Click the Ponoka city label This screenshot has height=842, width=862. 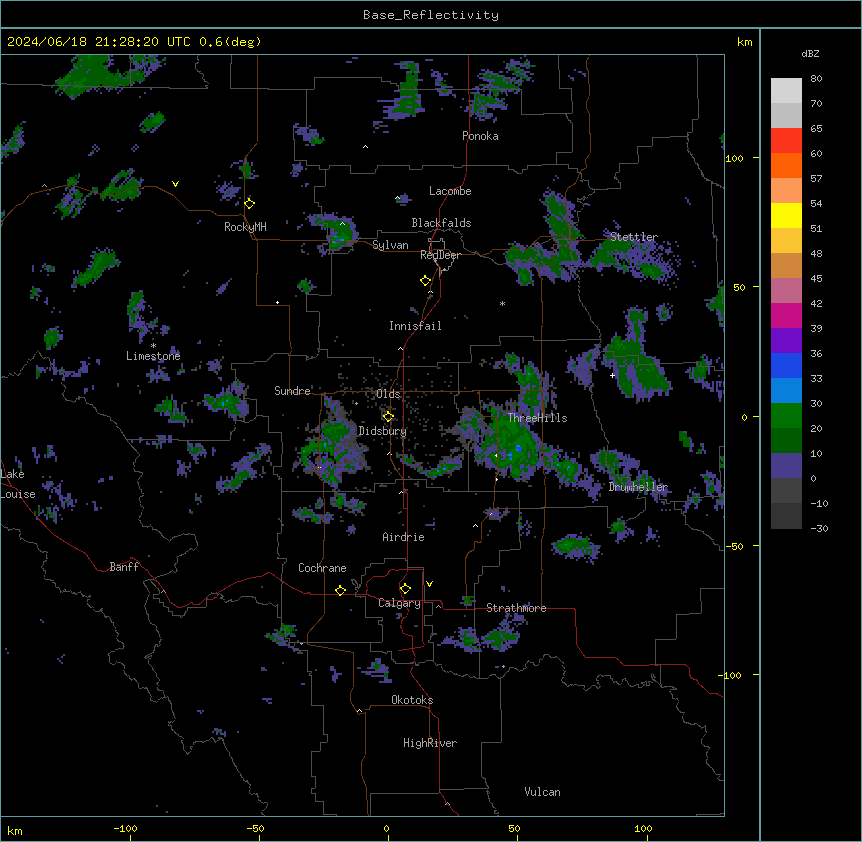(x=480, y=136)
